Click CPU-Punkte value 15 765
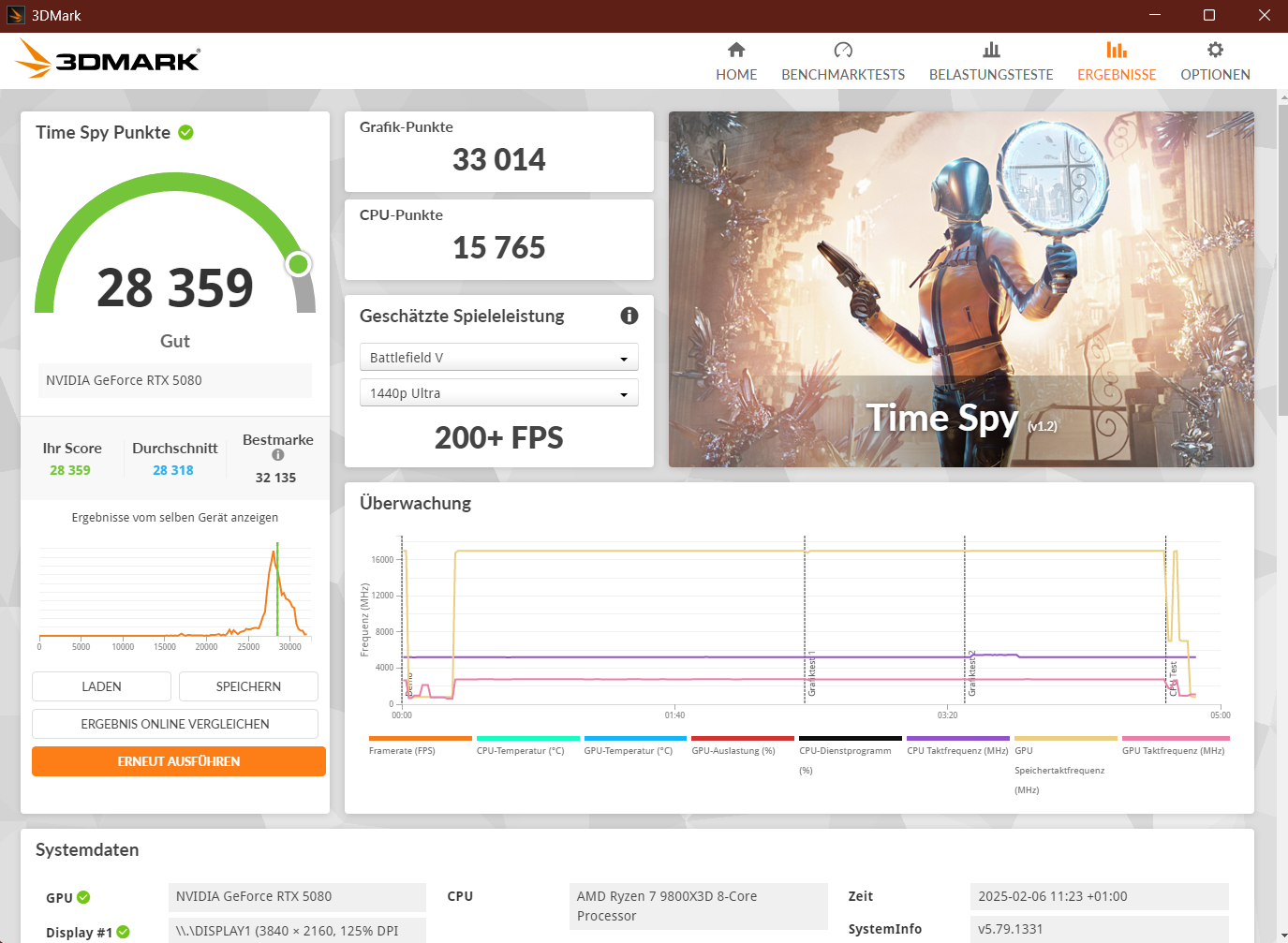Screen dimensions: 1288x943 click(x=499, y=248)
